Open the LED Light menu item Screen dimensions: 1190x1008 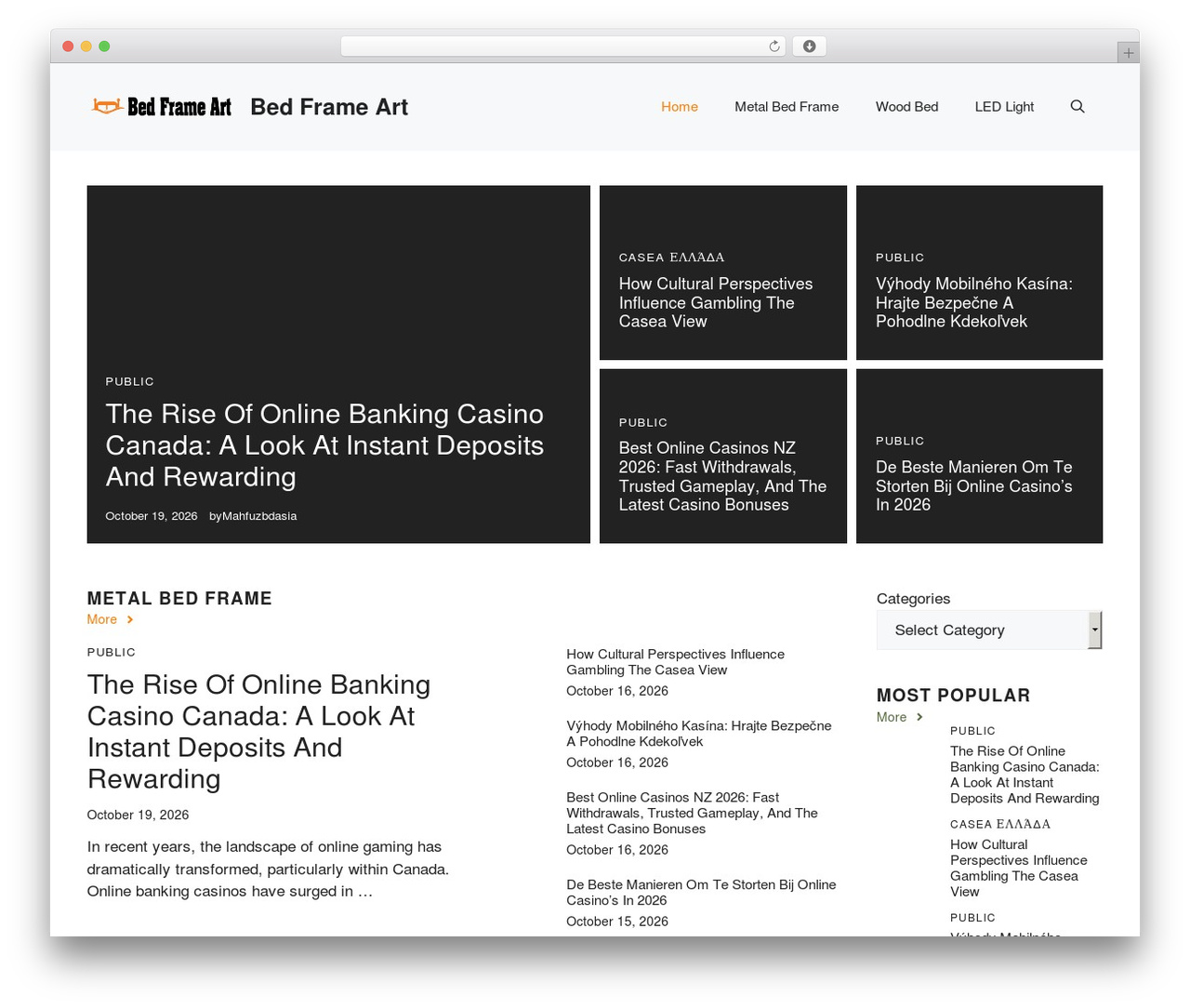(x=1004, y=107)
